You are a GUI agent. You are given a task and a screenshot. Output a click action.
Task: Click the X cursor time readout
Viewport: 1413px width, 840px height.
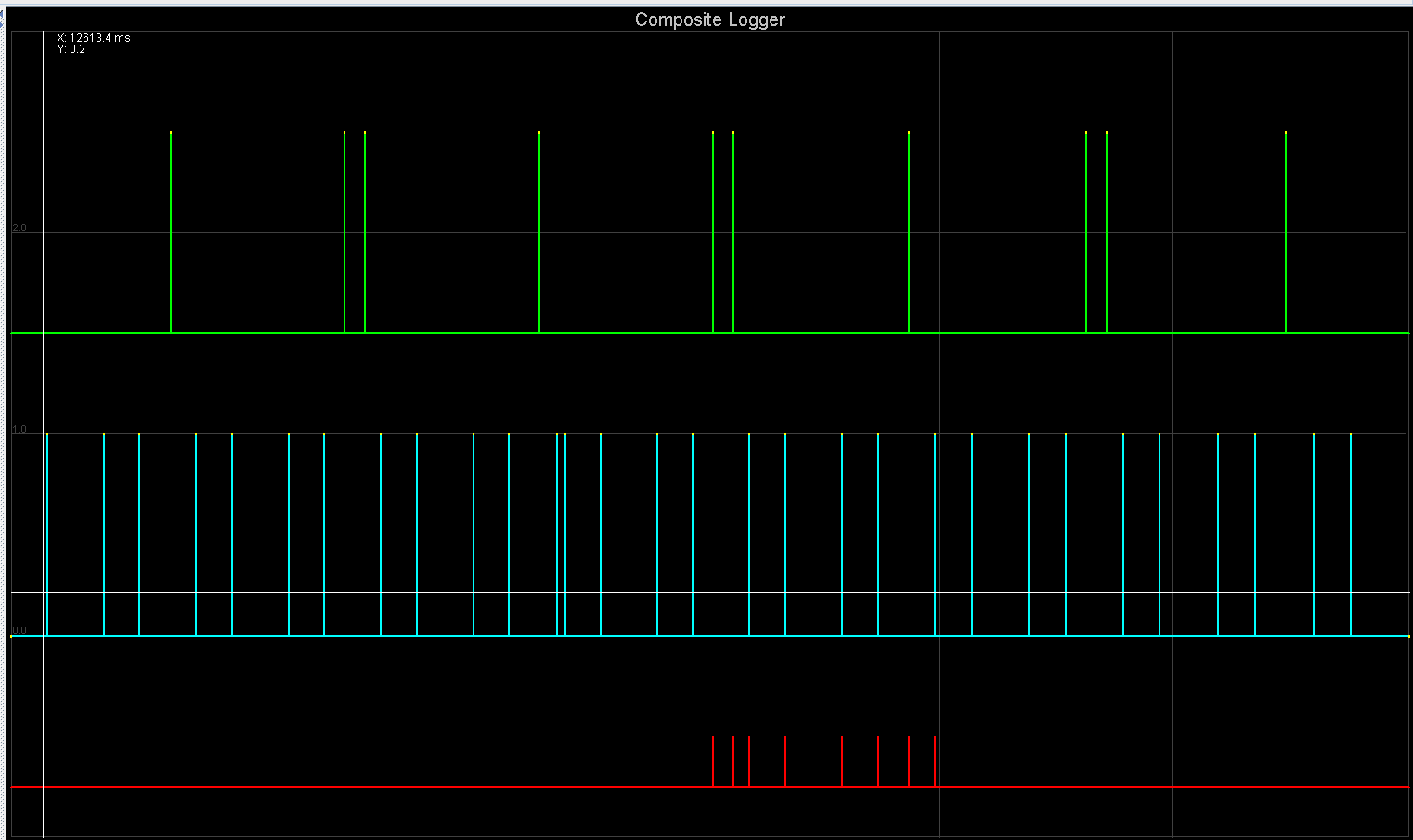tap(94, 38)
